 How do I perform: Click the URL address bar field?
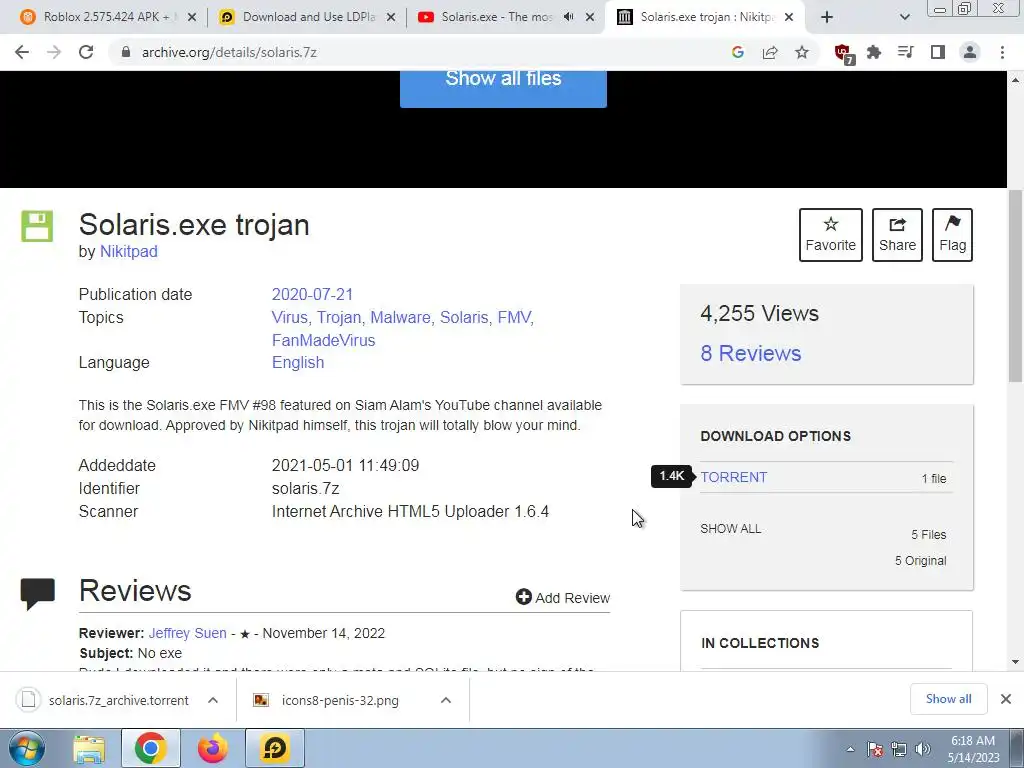(x=418, y=52)
